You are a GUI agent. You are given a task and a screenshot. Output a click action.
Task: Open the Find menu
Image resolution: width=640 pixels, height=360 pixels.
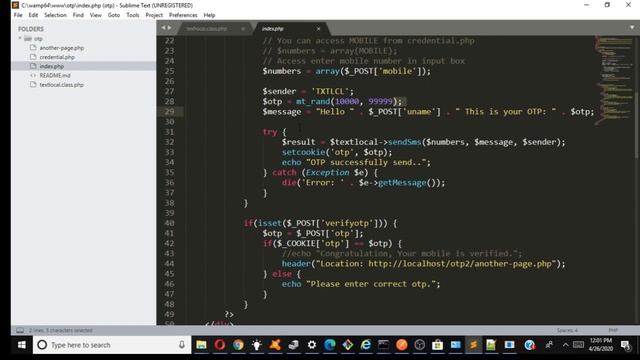coord(78,15)
